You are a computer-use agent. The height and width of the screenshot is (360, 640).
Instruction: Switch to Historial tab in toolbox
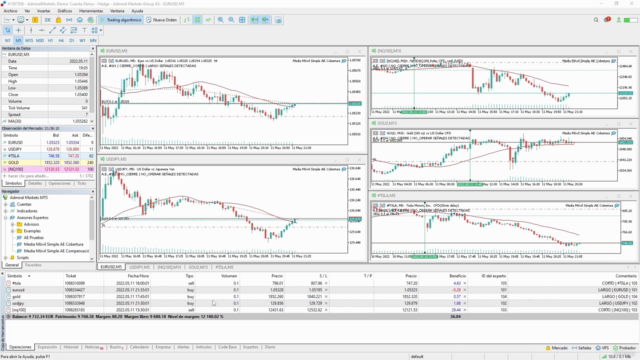(x=71, y=347)
